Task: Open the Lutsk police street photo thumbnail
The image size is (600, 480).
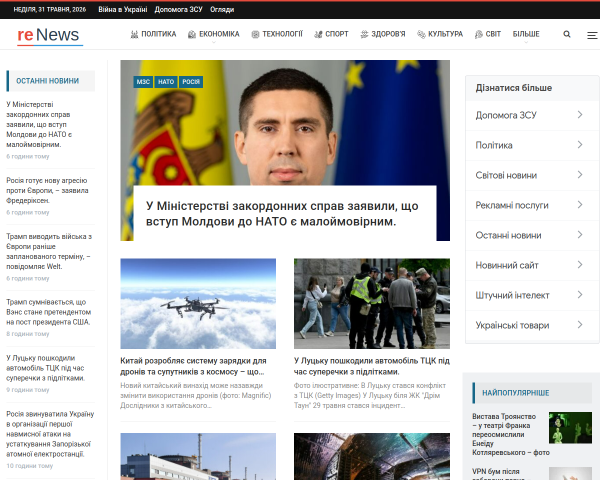Action: pos(372,304)
